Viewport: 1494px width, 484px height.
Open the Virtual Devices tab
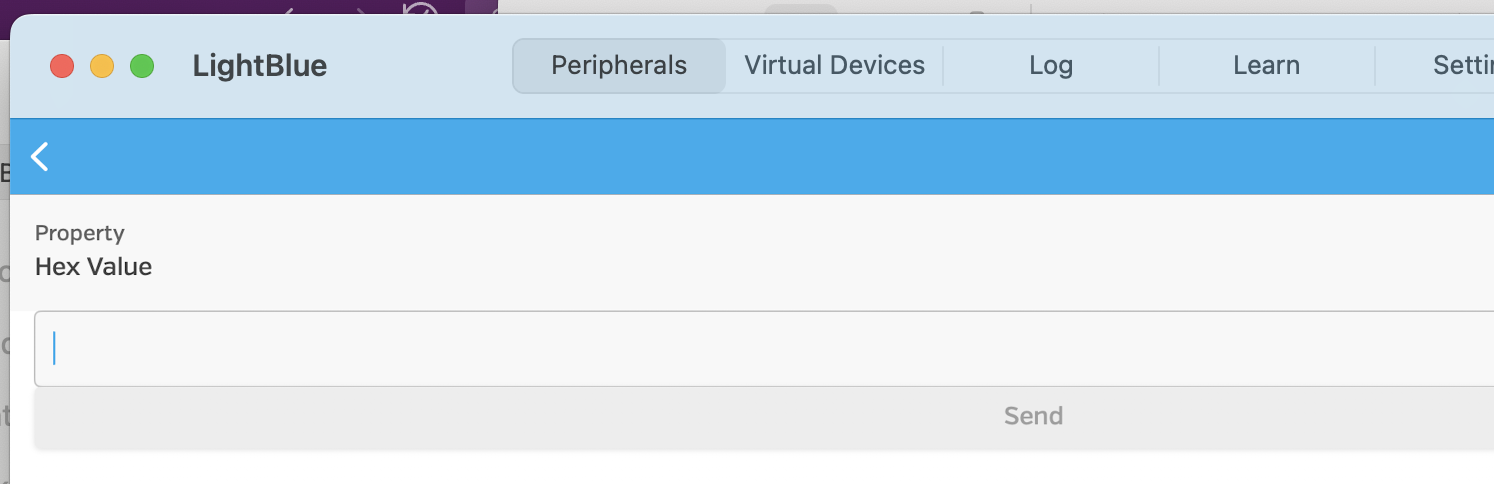834,66
